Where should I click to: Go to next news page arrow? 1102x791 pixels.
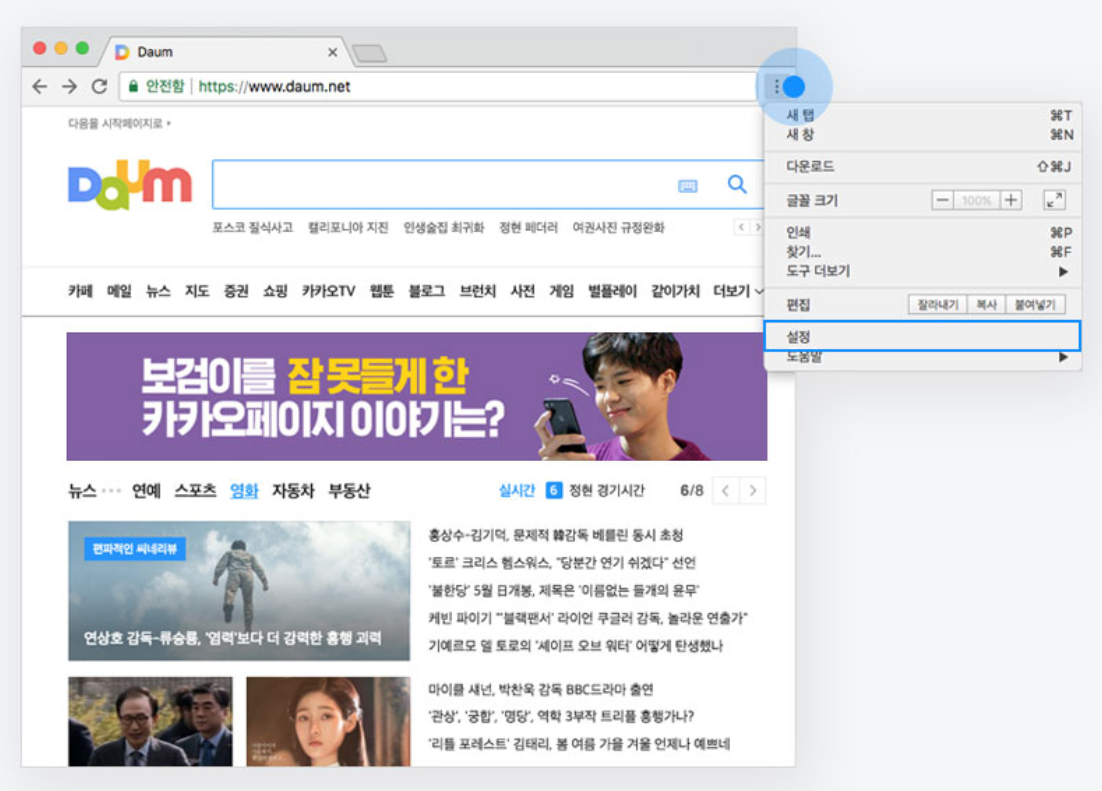(753, 491)
